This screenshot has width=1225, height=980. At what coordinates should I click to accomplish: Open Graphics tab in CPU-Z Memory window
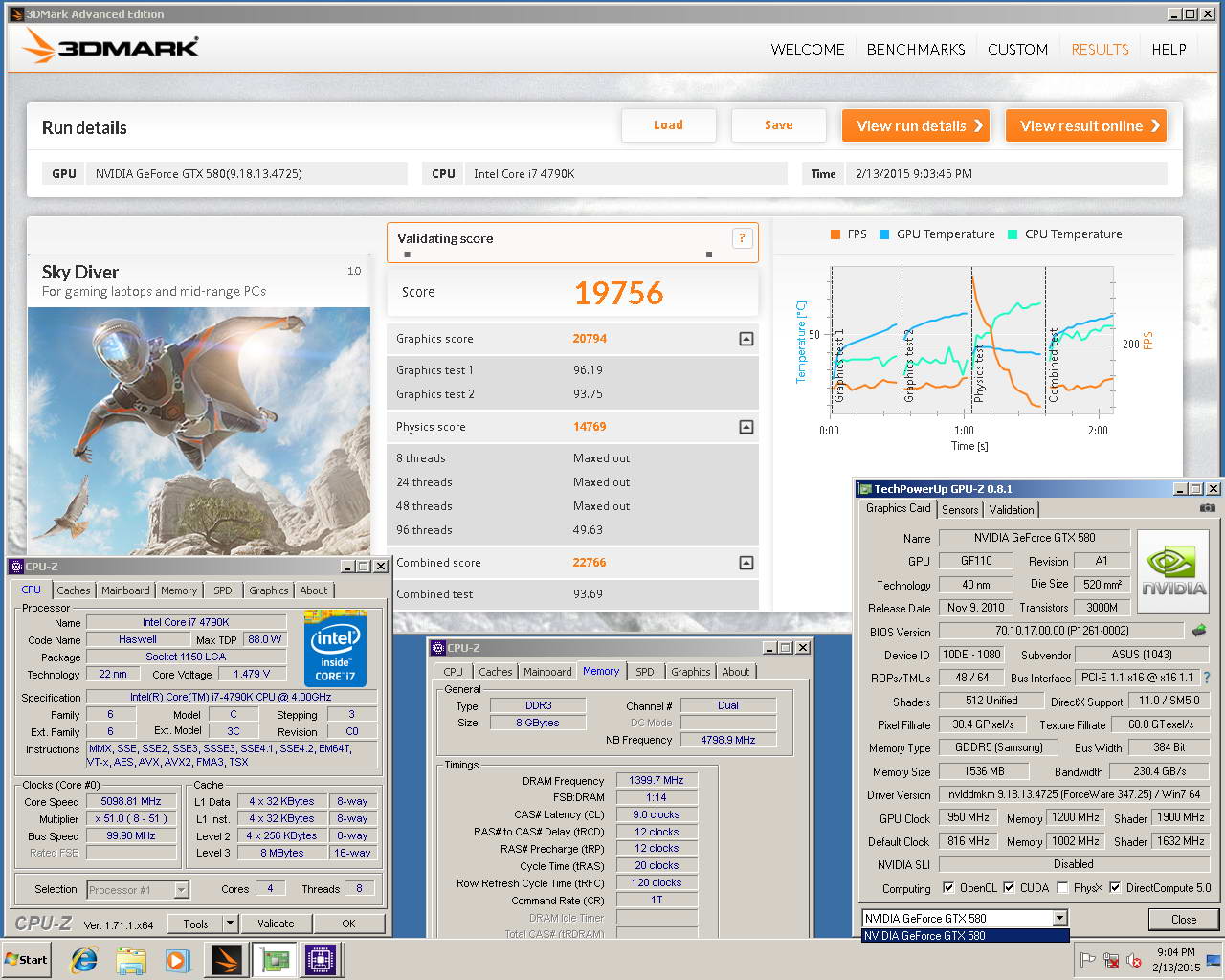(x=690, y=672)
